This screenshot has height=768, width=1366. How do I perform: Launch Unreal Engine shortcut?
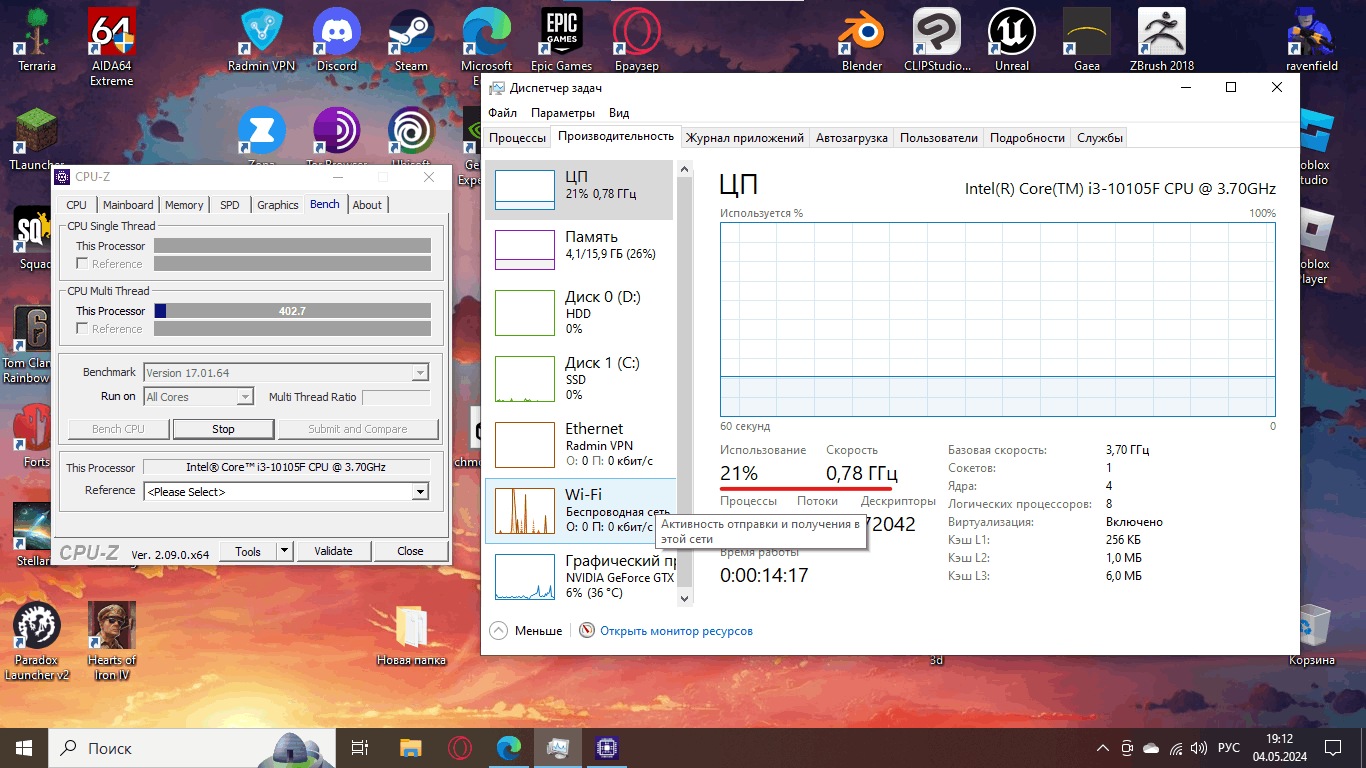(1012, 40)
